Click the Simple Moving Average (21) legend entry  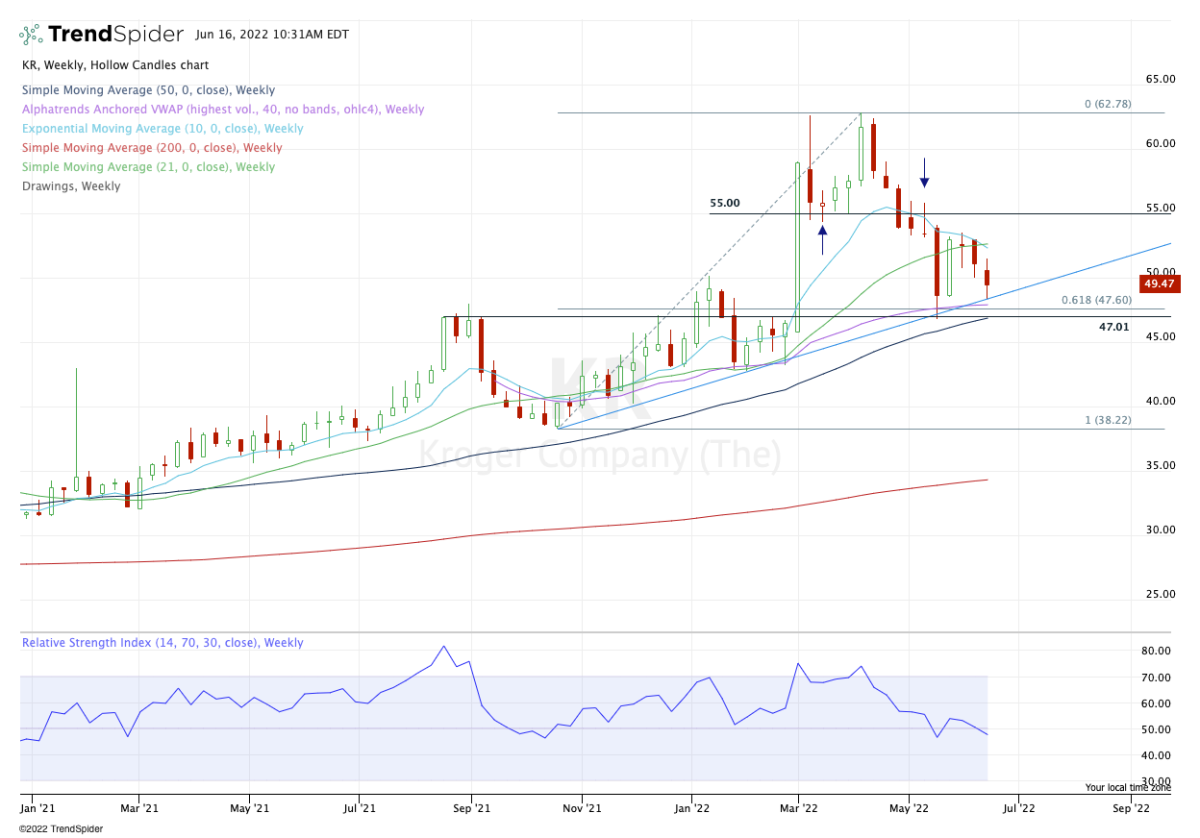148,167
